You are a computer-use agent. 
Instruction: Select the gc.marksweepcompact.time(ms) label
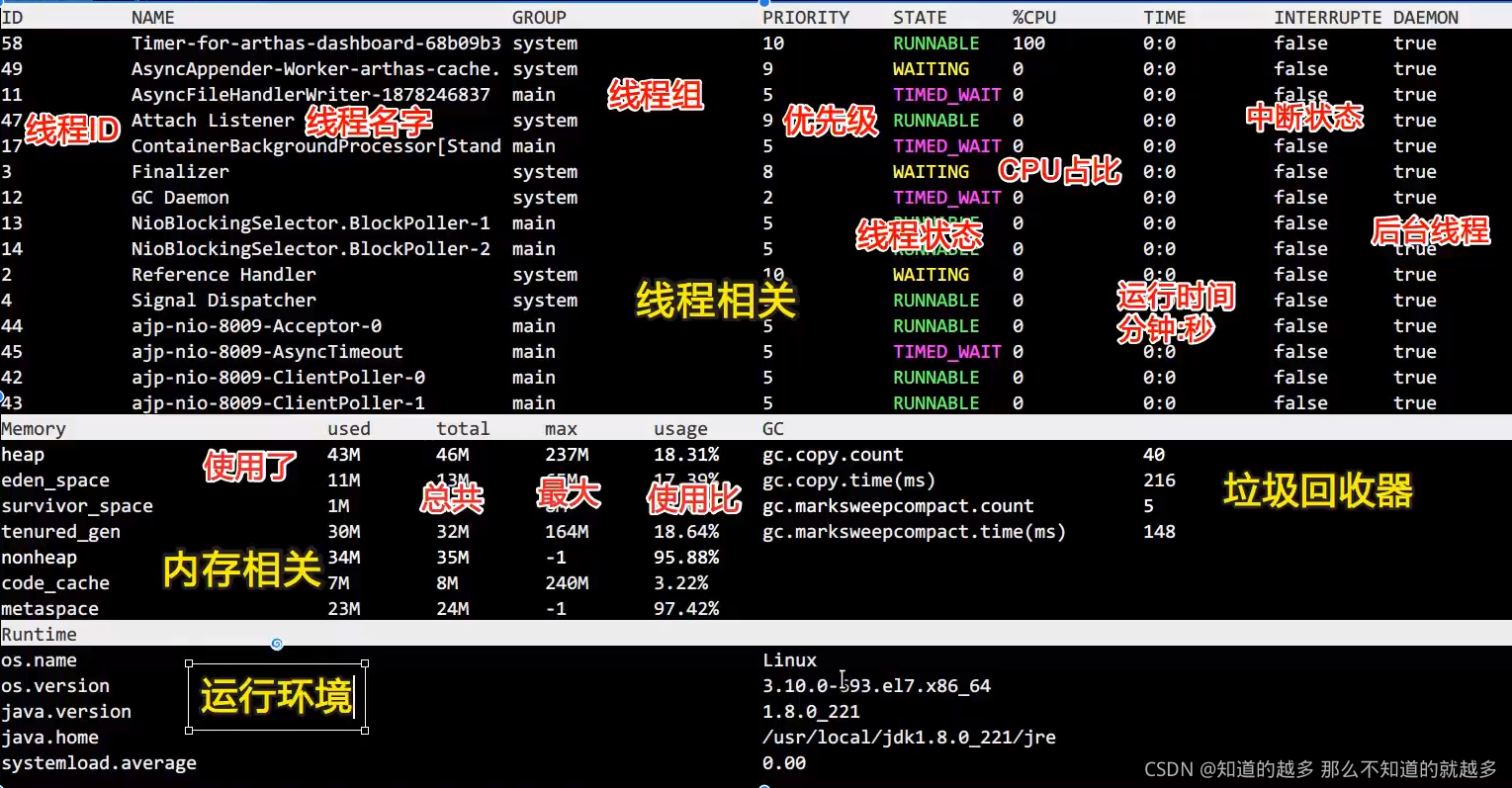[914, 532]
